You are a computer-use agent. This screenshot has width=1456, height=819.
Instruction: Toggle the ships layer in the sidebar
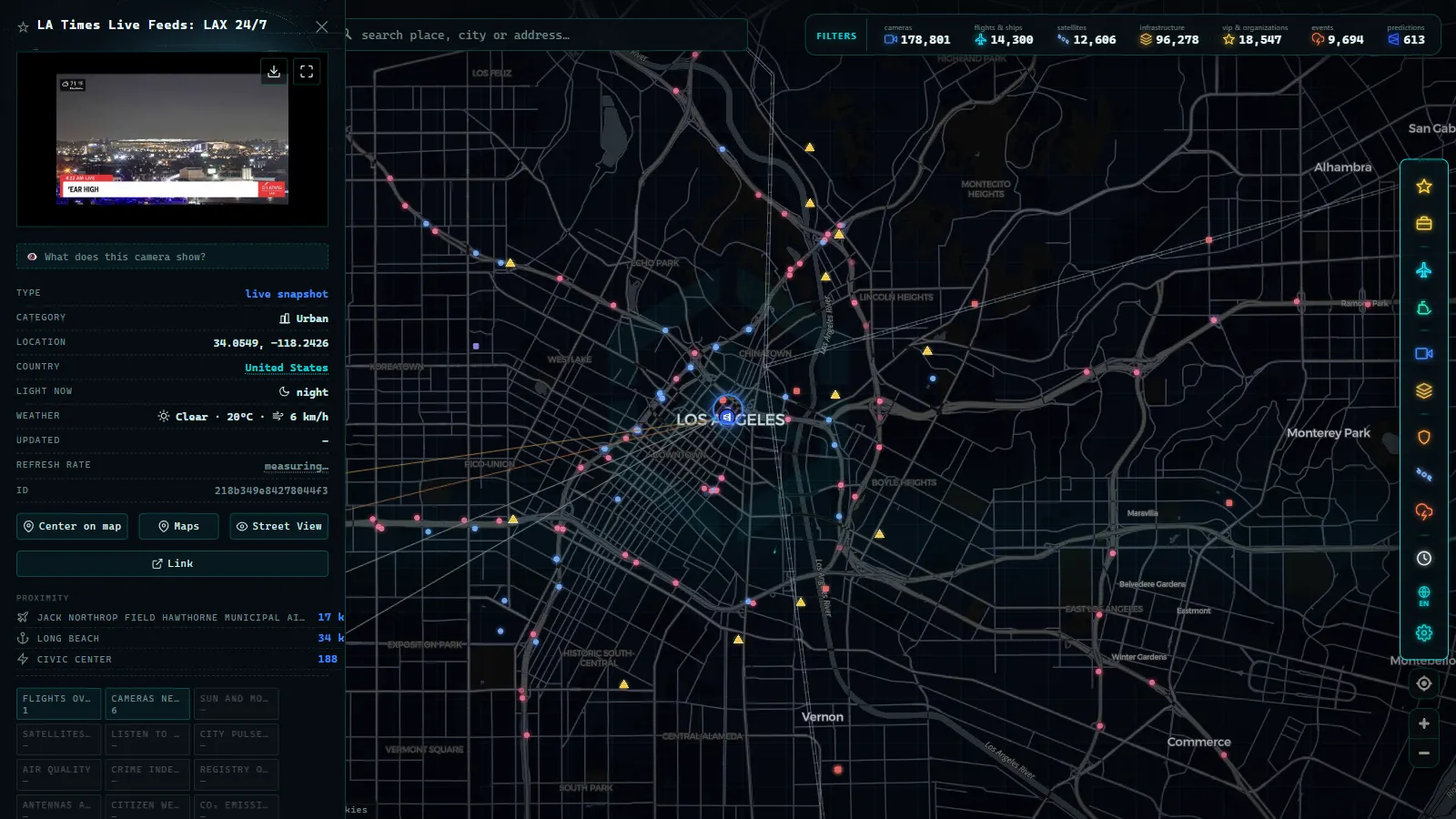1424,308
